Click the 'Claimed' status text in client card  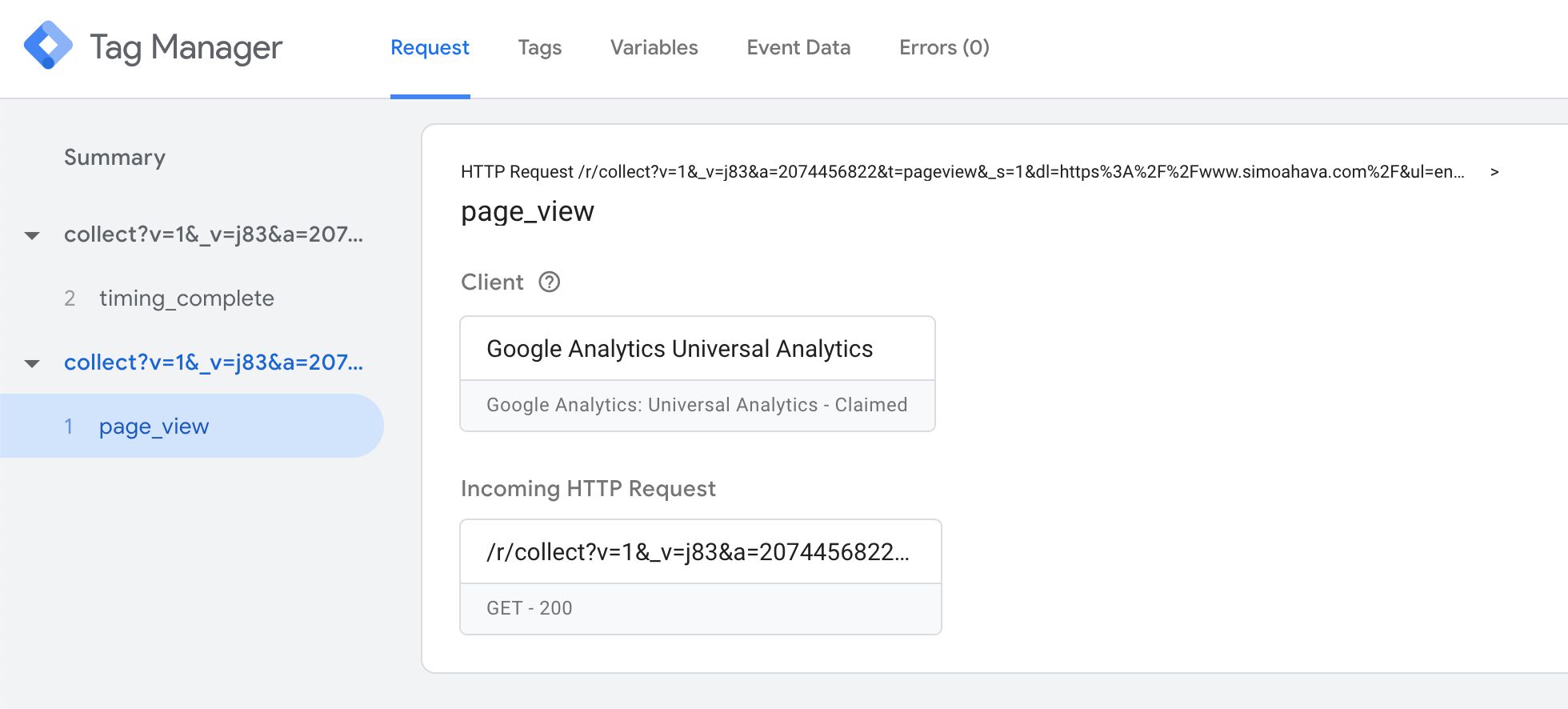871,405
